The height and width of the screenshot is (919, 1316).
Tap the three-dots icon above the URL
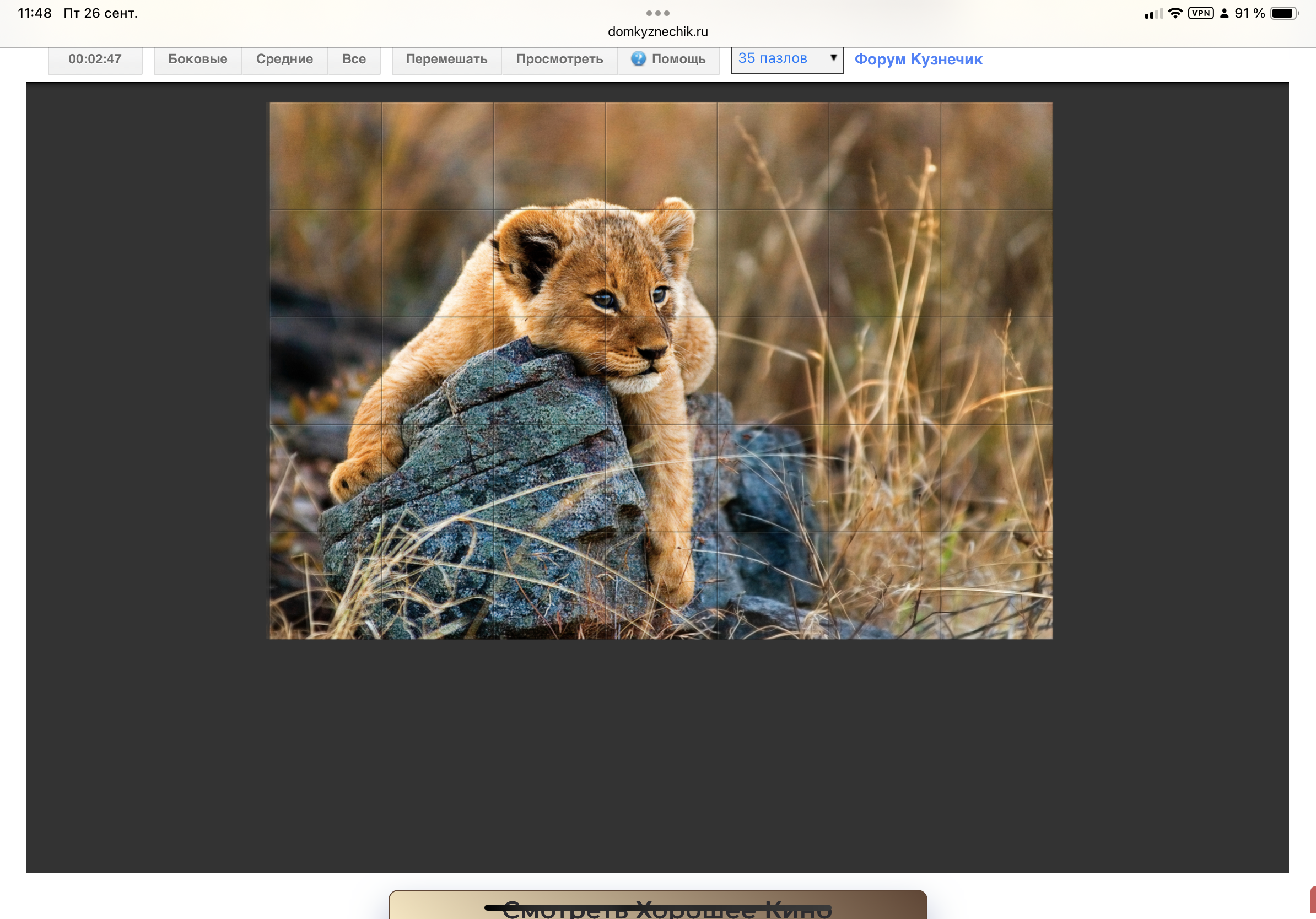coord(657,13)
